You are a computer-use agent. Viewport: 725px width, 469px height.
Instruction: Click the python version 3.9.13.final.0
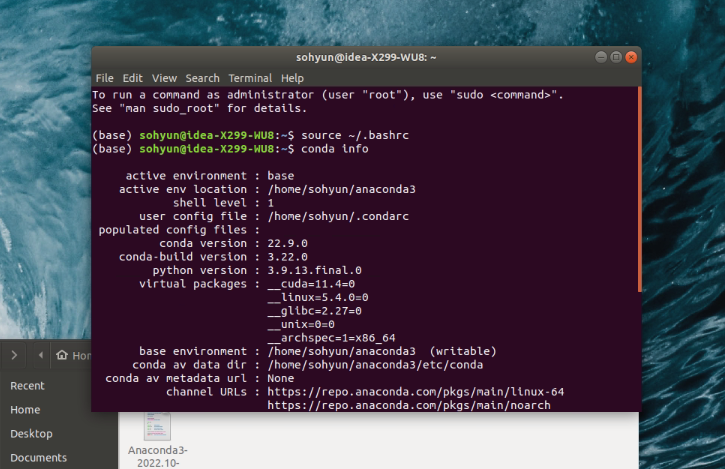(x=314, y=270)
